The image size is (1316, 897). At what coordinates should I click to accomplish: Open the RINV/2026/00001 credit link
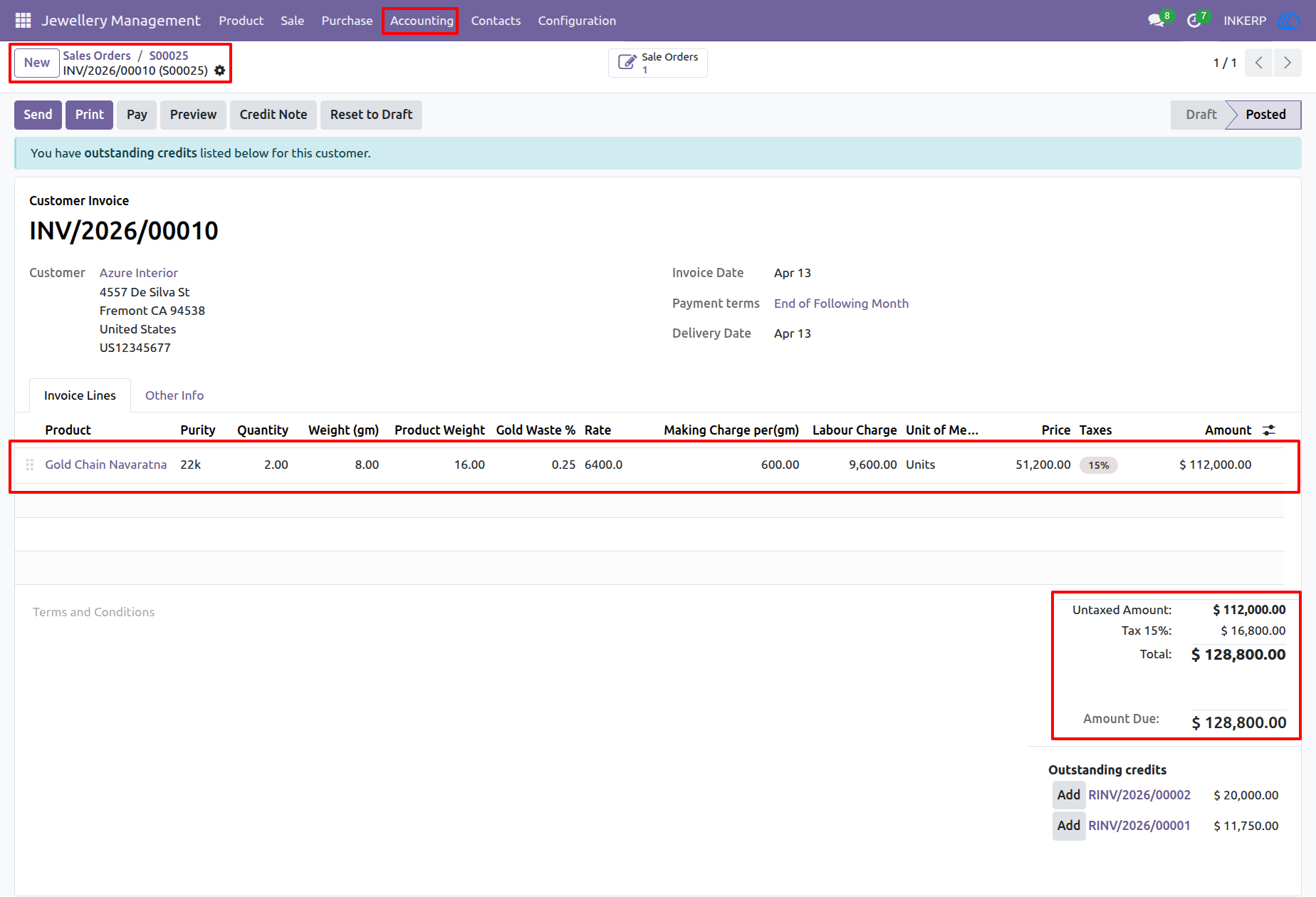[1139, 826]
